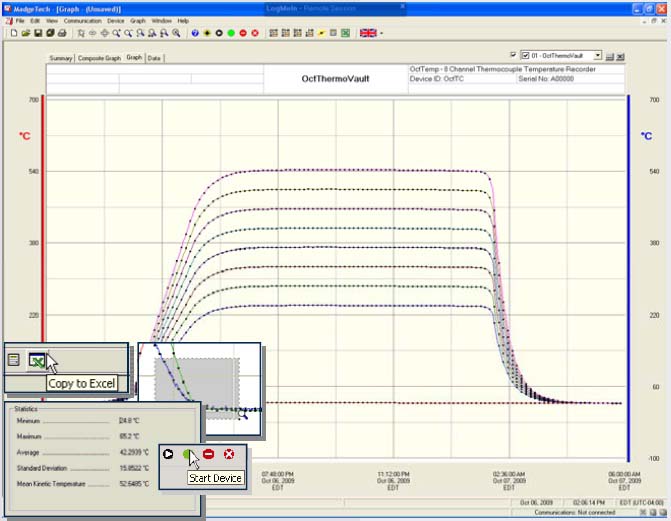The width and height of the screenshot is (671, 521).
Task: Open the Window menu
Action: (x=161, y=21)
